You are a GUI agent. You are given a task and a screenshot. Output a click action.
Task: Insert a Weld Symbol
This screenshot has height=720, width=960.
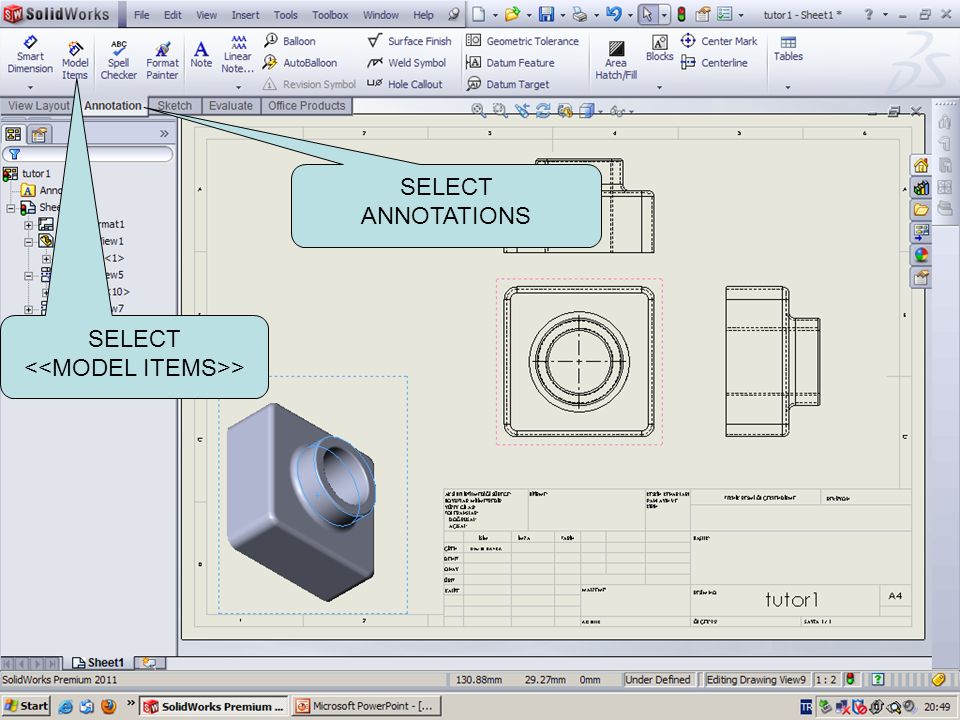pos(407,62)
